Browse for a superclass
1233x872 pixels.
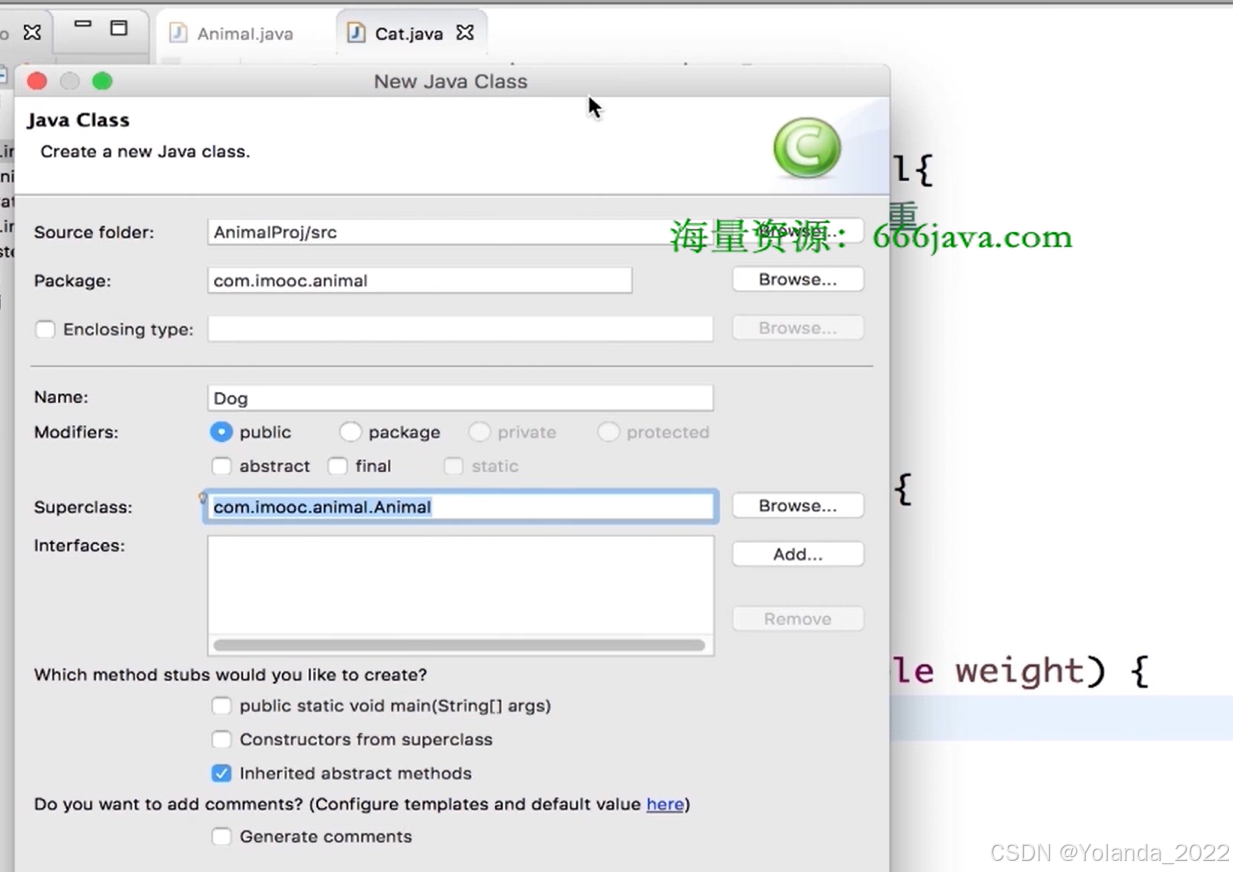coord(797,506)
